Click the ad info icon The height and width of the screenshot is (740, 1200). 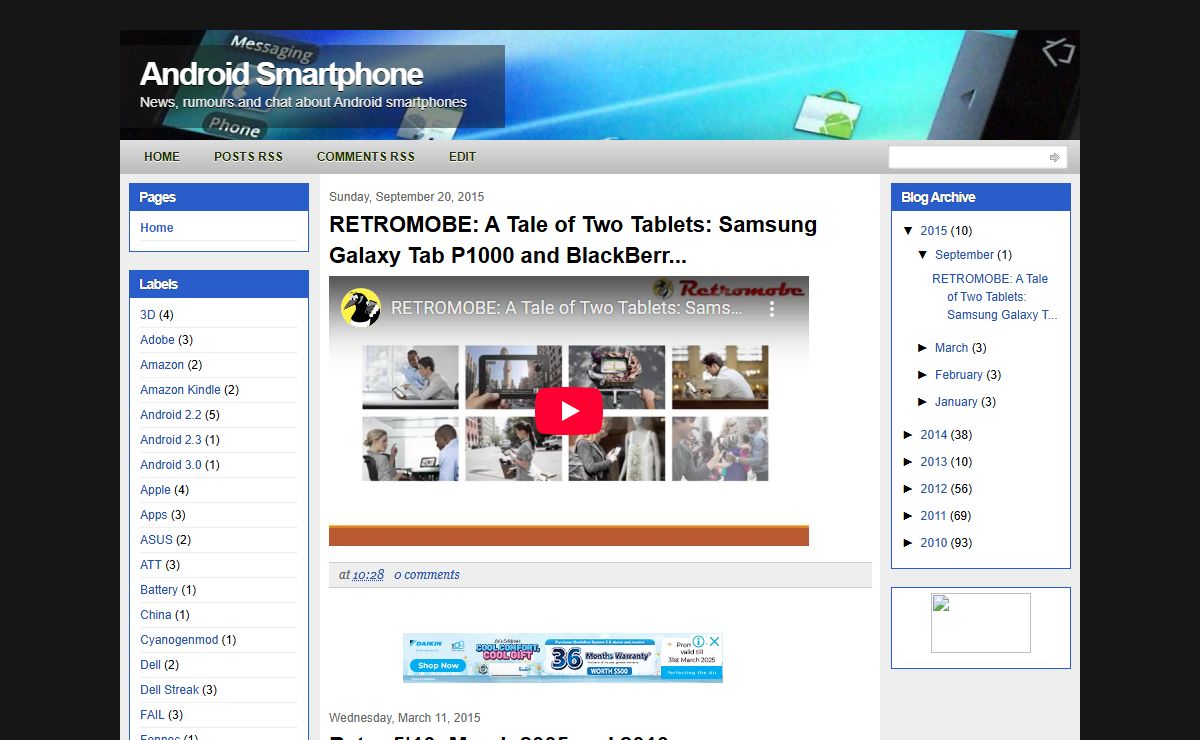699,642
